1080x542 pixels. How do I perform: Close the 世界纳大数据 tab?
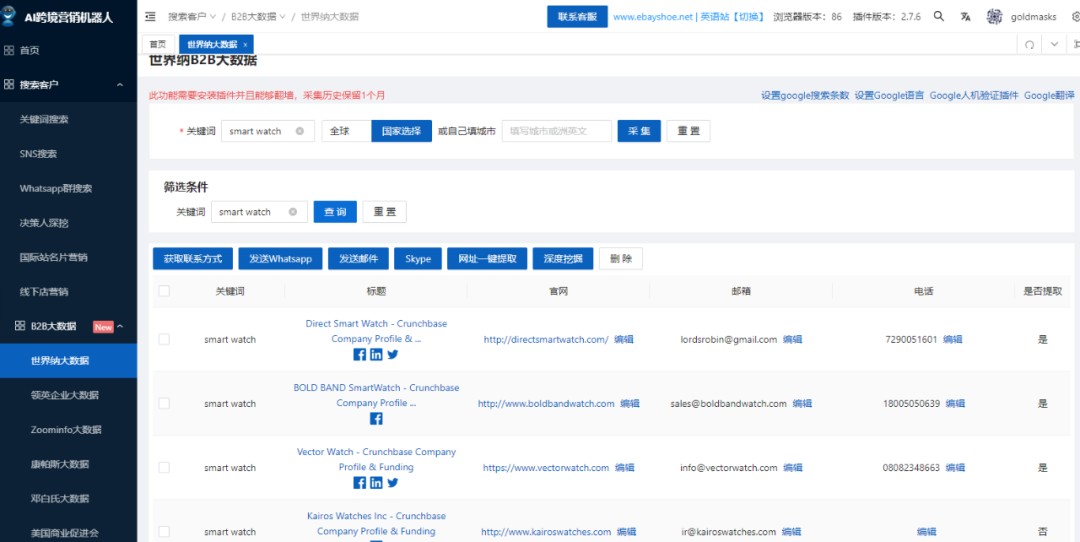(x=245, y=44)
